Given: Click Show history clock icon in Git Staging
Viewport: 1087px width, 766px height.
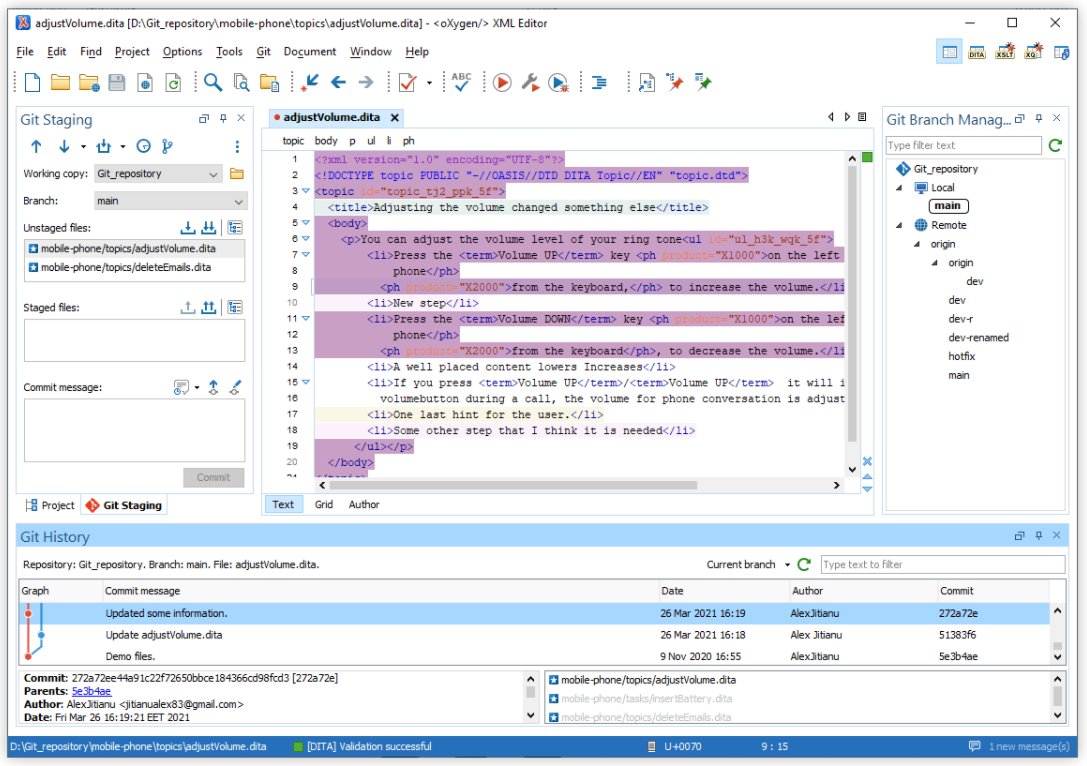Looking at the screenshot, I should click(x=144, y=146).
